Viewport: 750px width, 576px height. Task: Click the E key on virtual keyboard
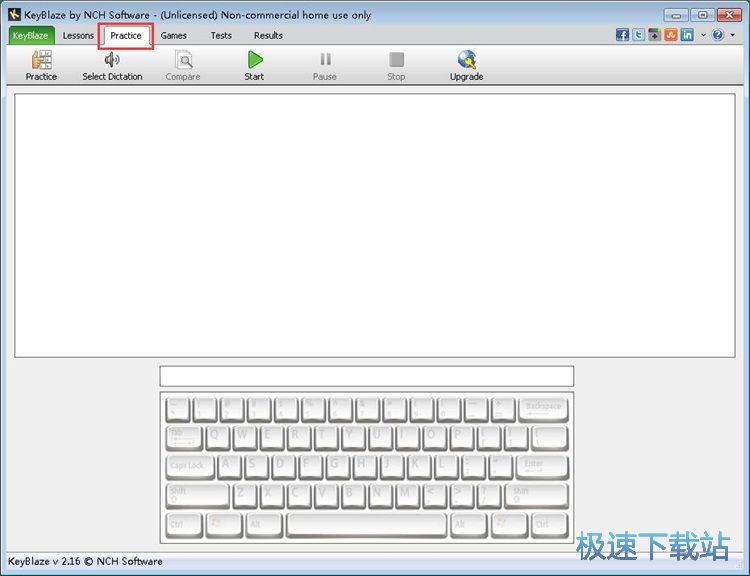272,437
